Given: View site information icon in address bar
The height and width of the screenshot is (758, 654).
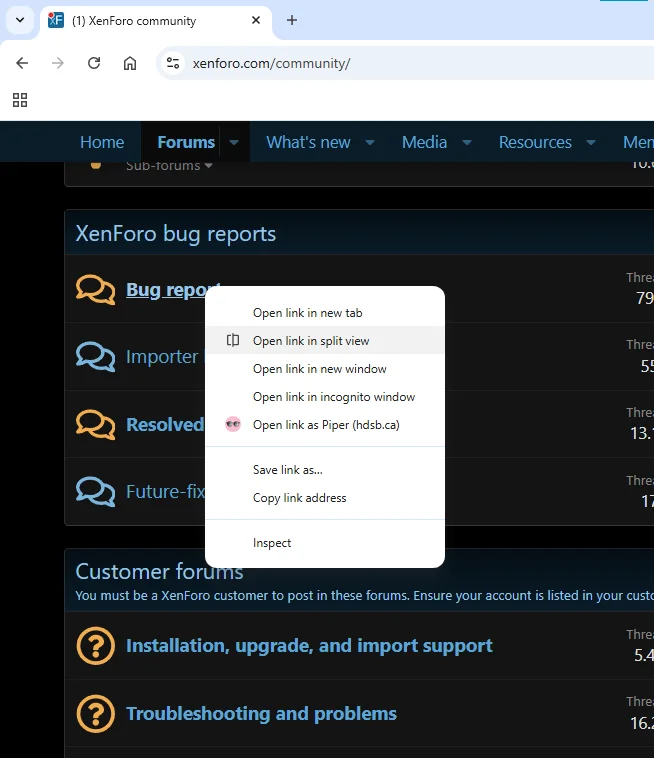Looking at the screenshot, I should pos(173,63).
